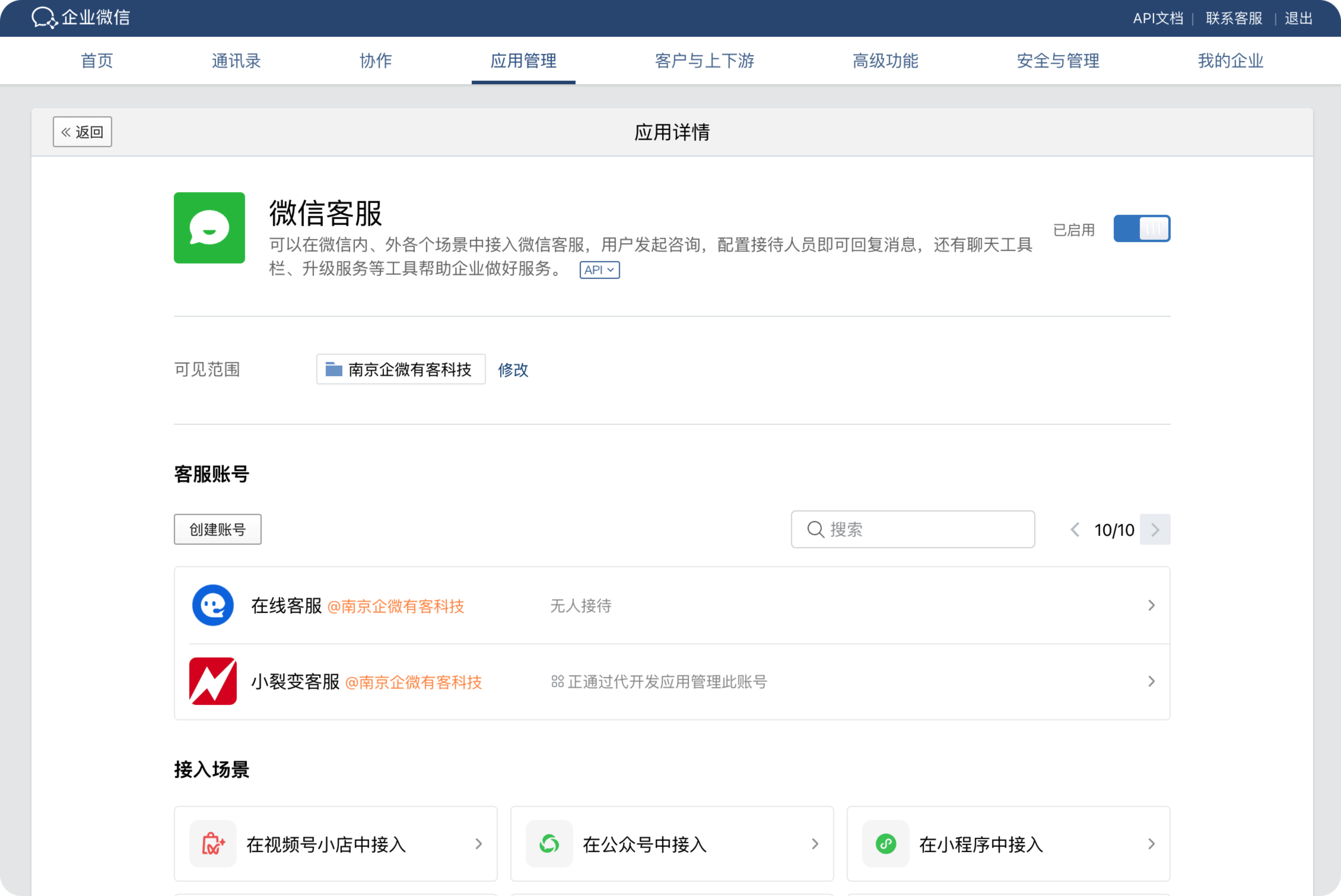Open 客户与上下游 tab
Screen dimensions: 1341x896
[705, 61]
